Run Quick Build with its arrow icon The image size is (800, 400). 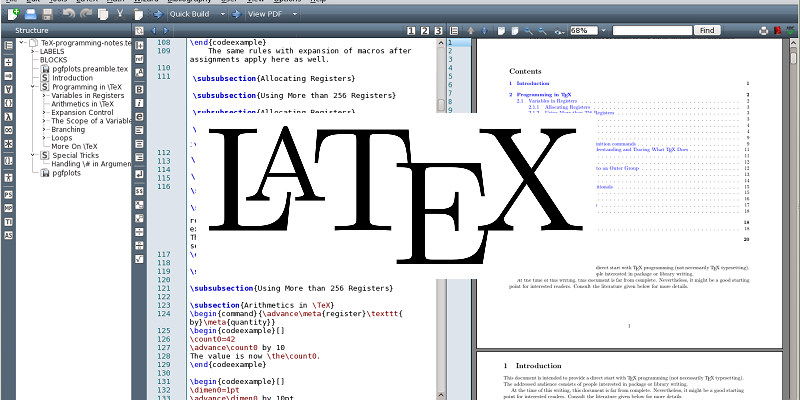[x=157, y=15]
